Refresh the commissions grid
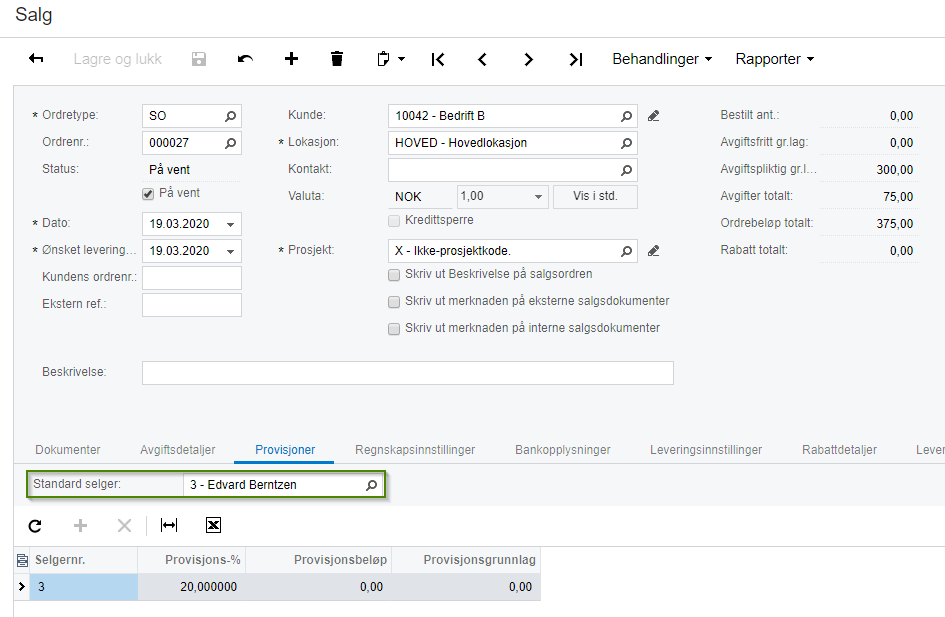Screen dimensions: 945x617 [x=35, y=525]
